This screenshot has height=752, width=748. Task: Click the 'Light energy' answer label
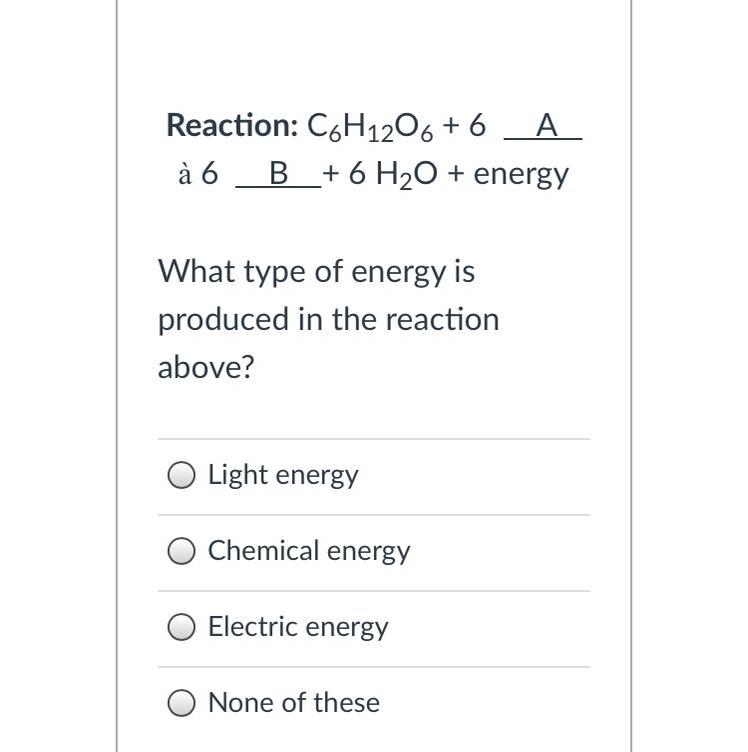(x=283, y=475)
